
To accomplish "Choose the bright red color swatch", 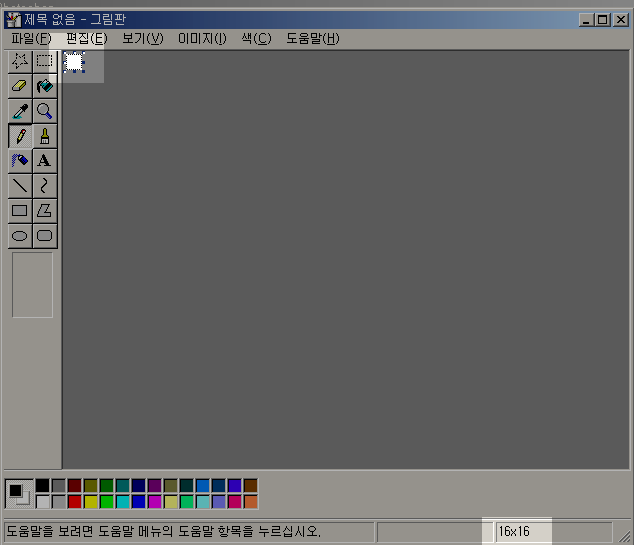I will (x=74, y=502).
